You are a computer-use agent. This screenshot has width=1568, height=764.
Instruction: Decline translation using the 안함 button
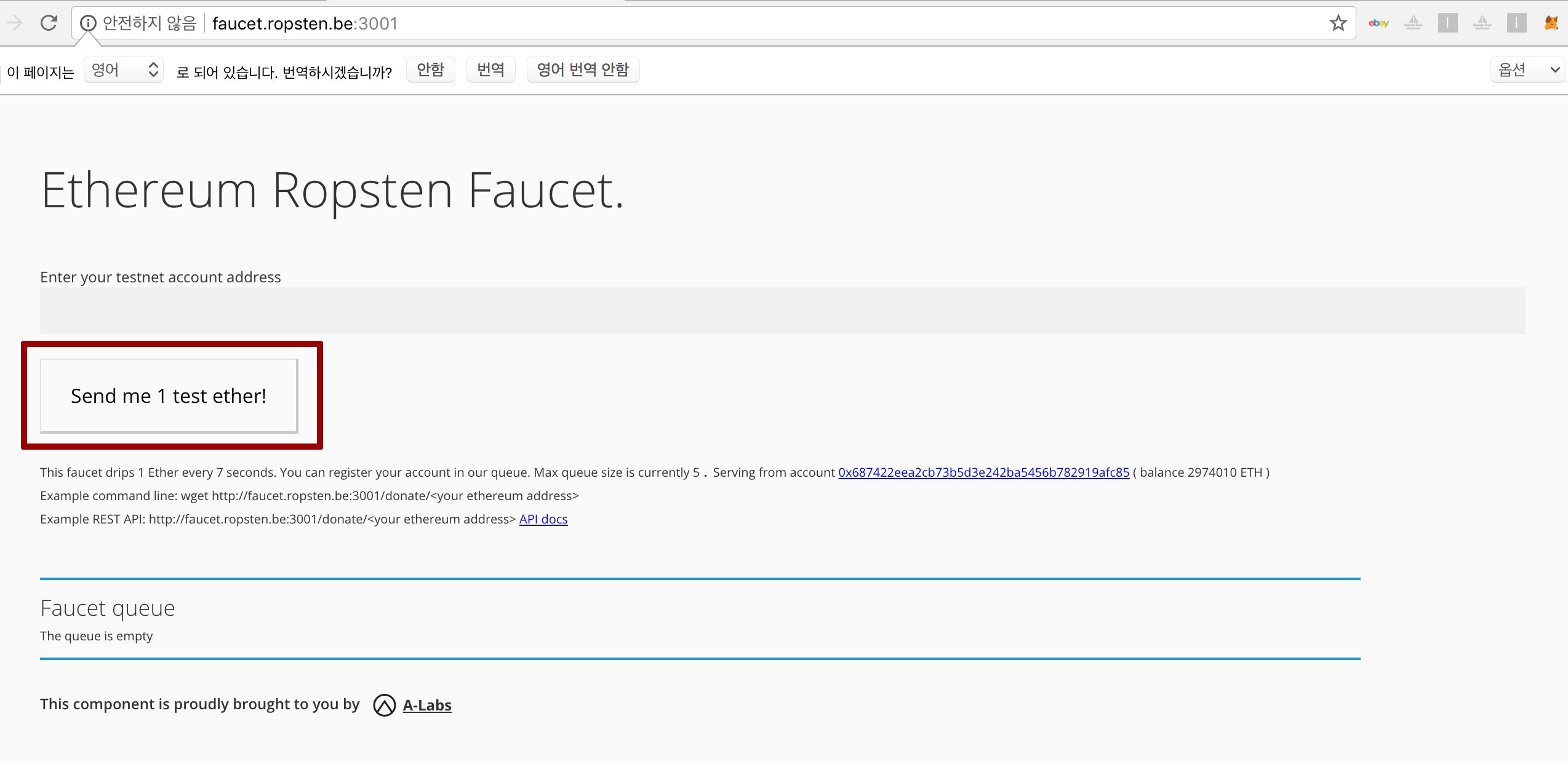click(430, 70)
